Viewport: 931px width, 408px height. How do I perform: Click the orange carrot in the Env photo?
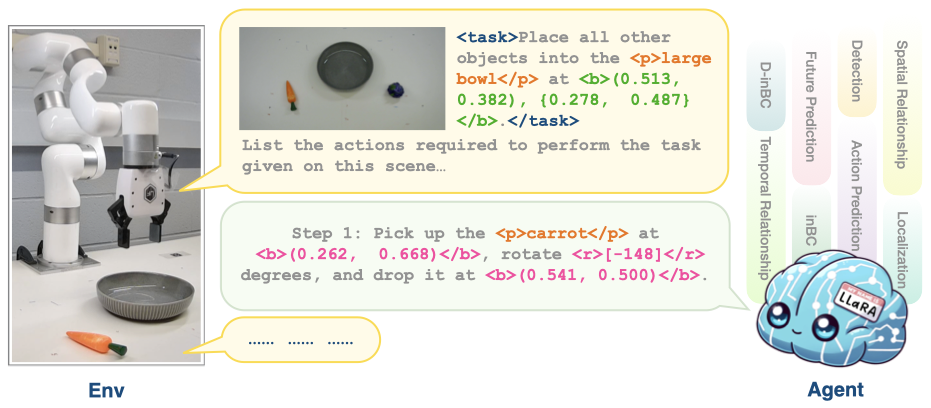[x=96, y=342]
